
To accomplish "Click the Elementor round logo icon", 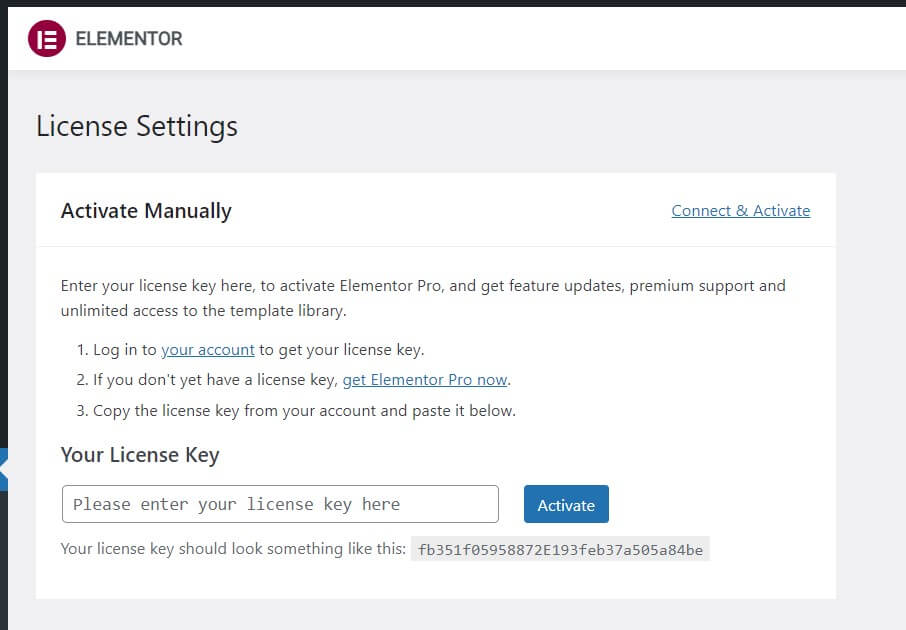I will tap(47, 38).
